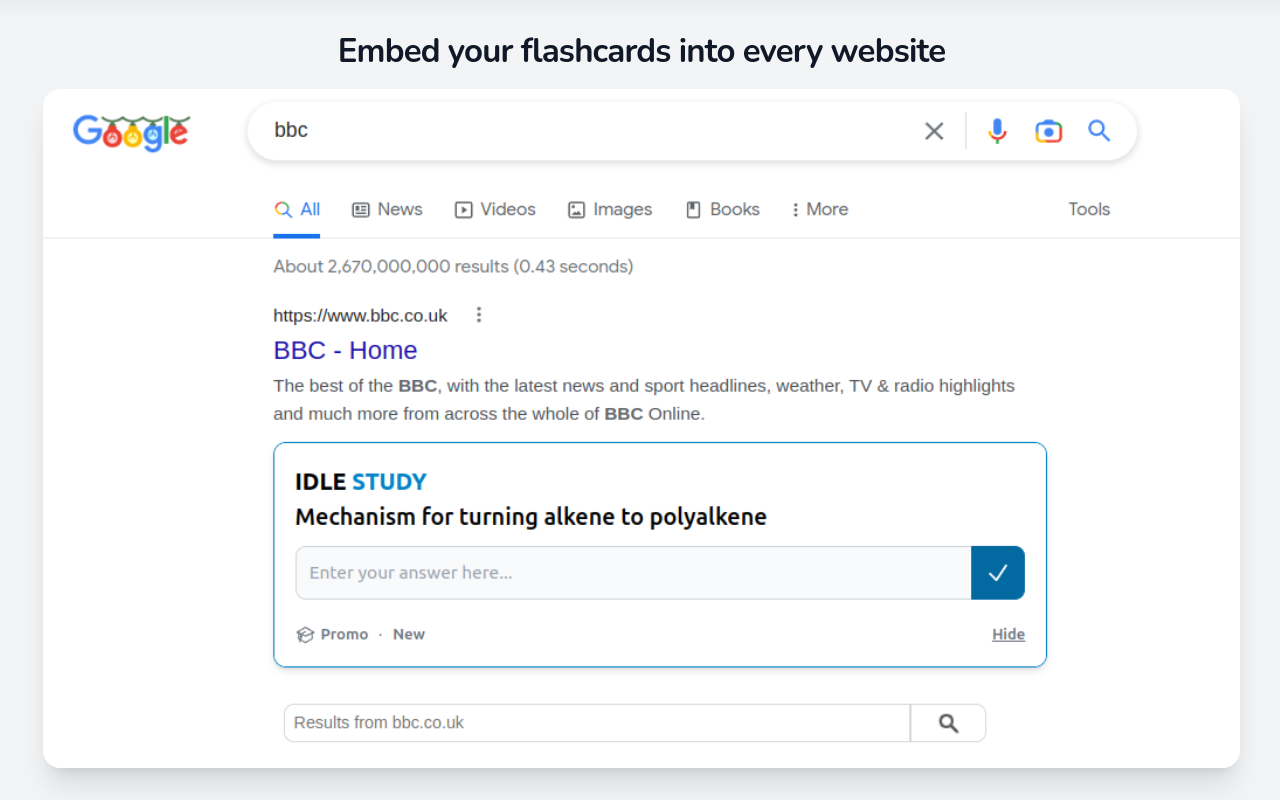Switch to the Images tab
1280x800 pixels.
(610, 209)
